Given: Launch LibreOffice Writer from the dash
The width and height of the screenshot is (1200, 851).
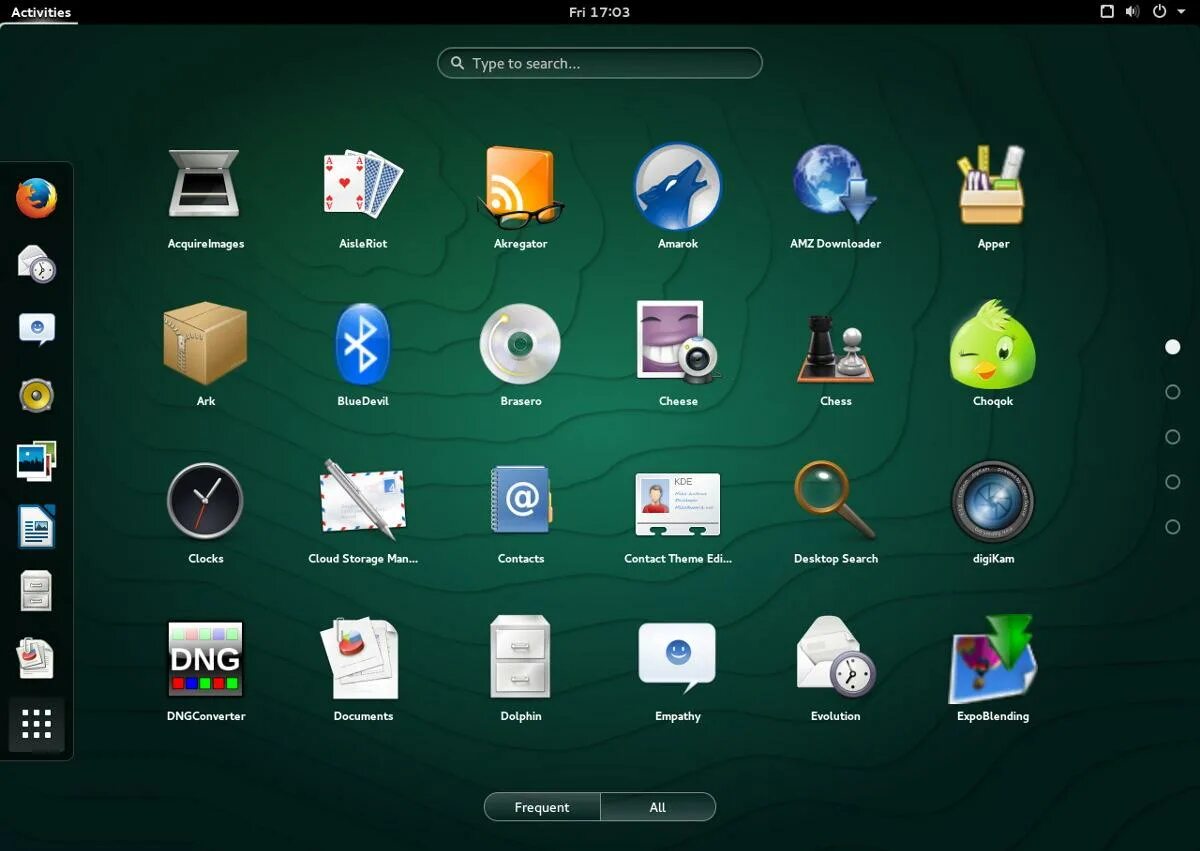Looking at the screenshot, I should point(36,526).
